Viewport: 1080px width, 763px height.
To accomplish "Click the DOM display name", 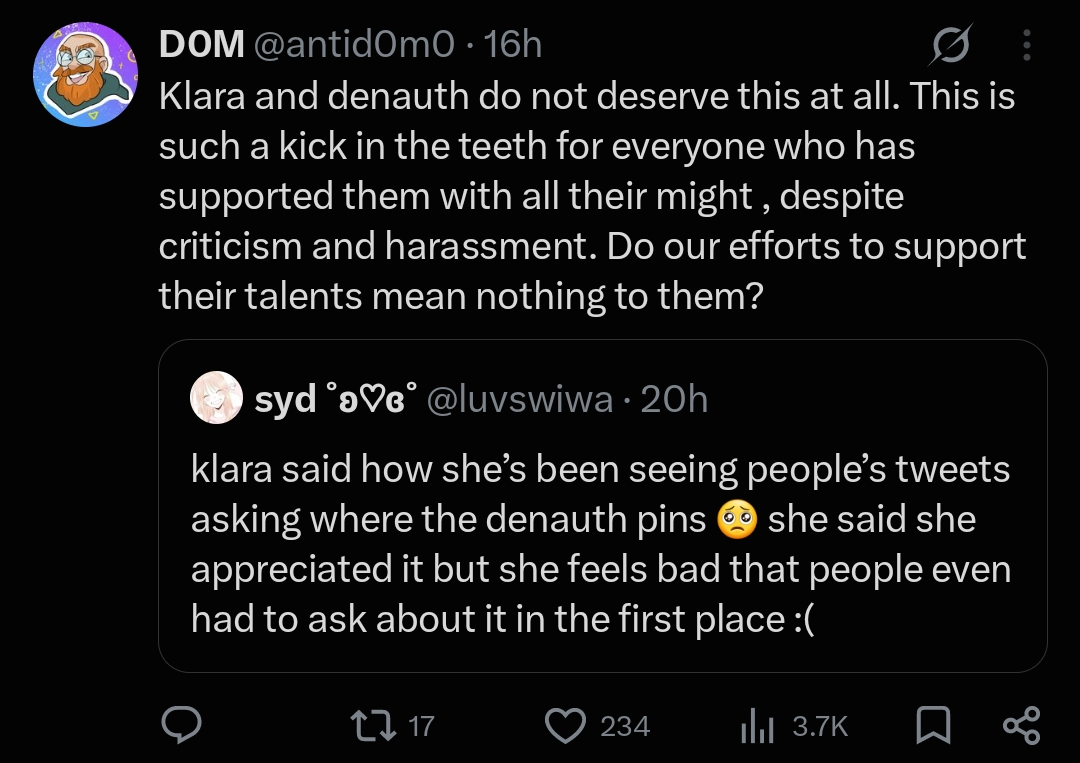I will point(202,44).
